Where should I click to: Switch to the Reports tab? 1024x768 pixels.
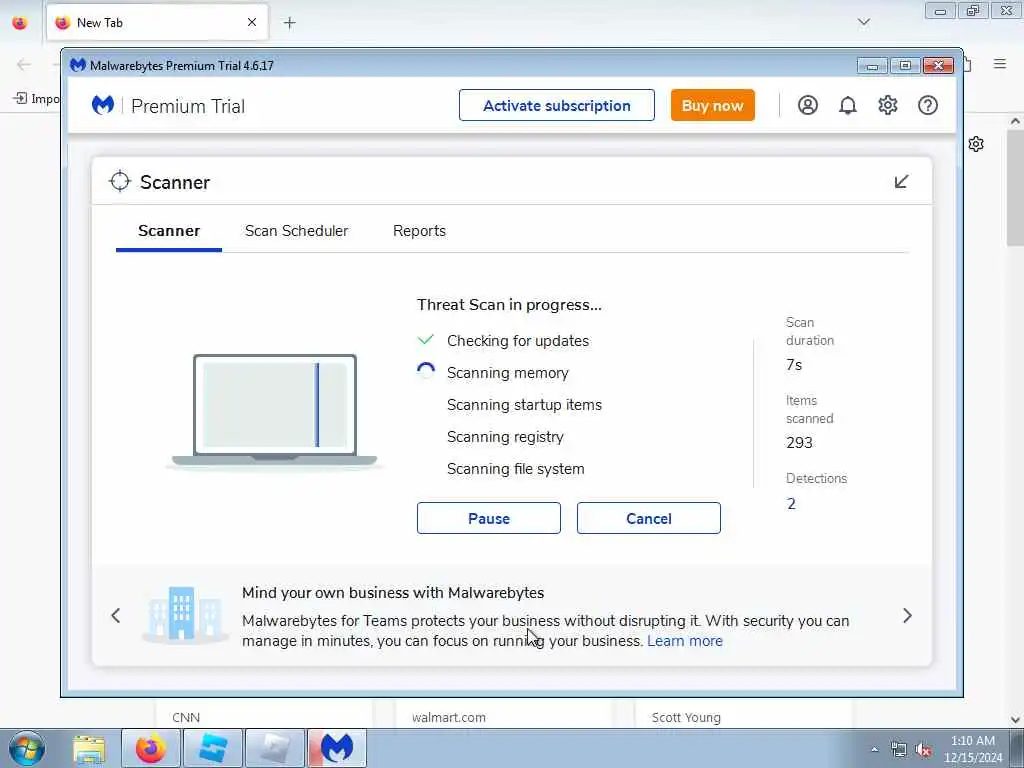(x=419, y=231)
